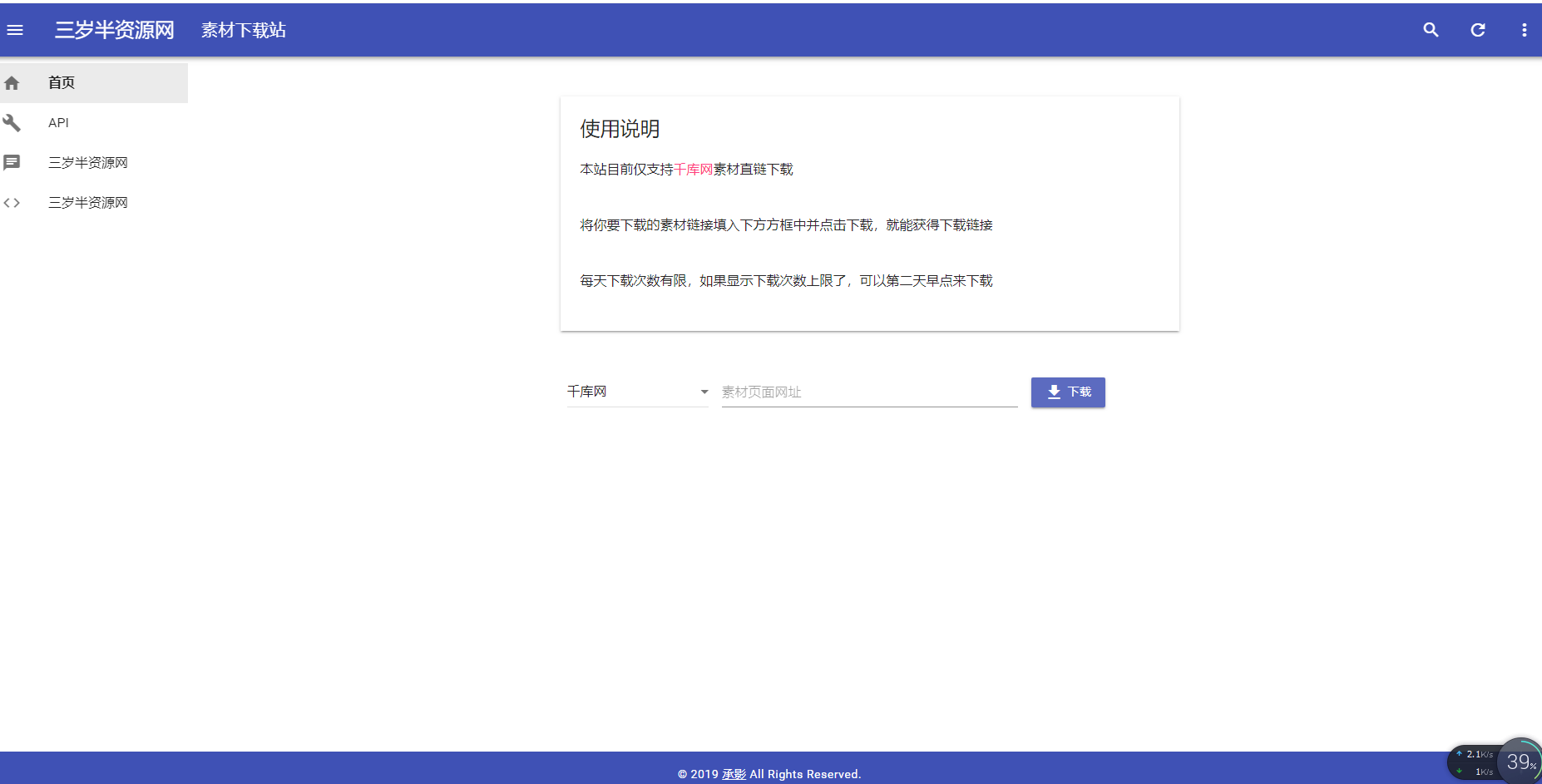Open the hamburger navigation menu
Viewport: 1542px width, 784px height.
[x=15, y=30]
